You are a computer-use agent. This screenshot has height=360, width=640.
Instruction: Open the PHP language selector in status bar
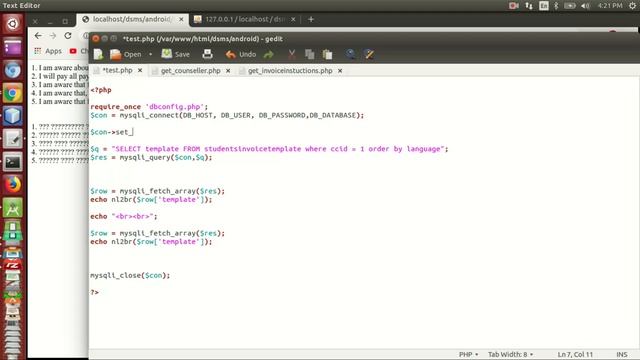pyautogui.click(x=468, y=354)
